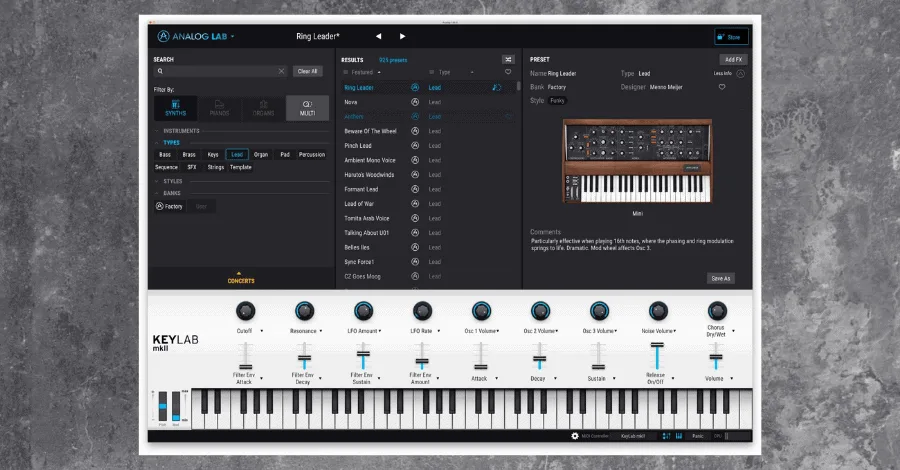Load the previous preset with left arrow
The width and height of the screenshot is (900, 470).
tap(378, 36)
